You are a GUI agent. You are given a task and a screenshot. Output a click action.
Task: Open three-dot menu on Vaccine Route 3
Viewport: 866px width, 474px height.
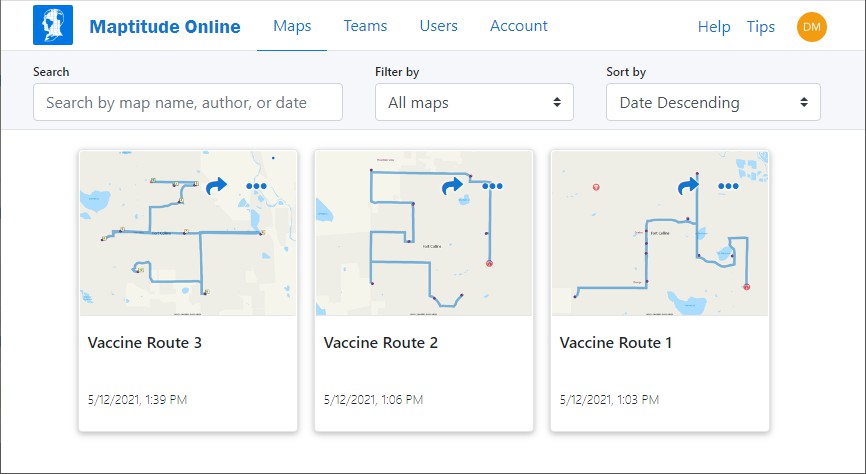256,186
